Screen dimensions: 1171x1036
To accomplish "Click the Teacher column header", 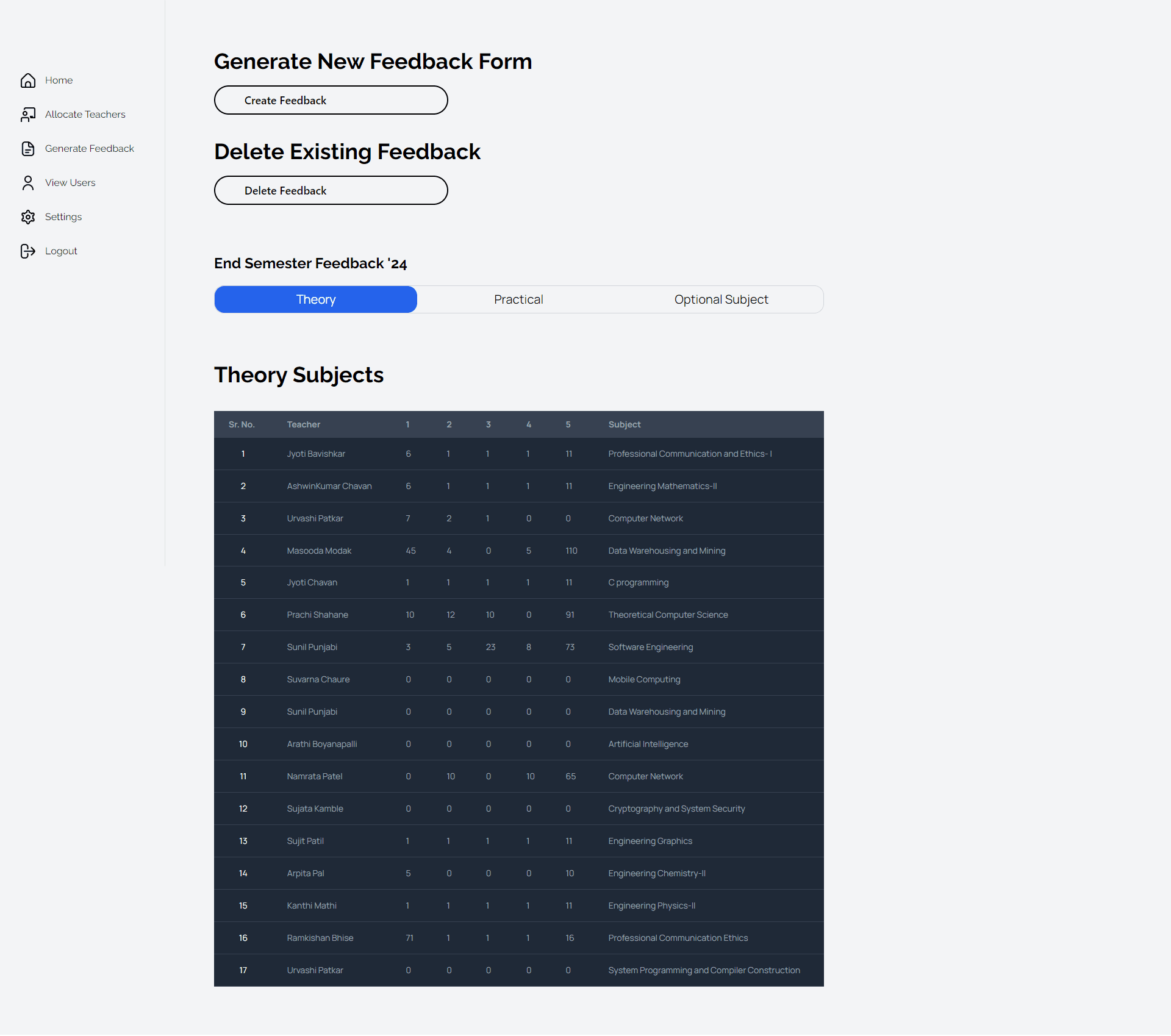I will pos(303,424).
